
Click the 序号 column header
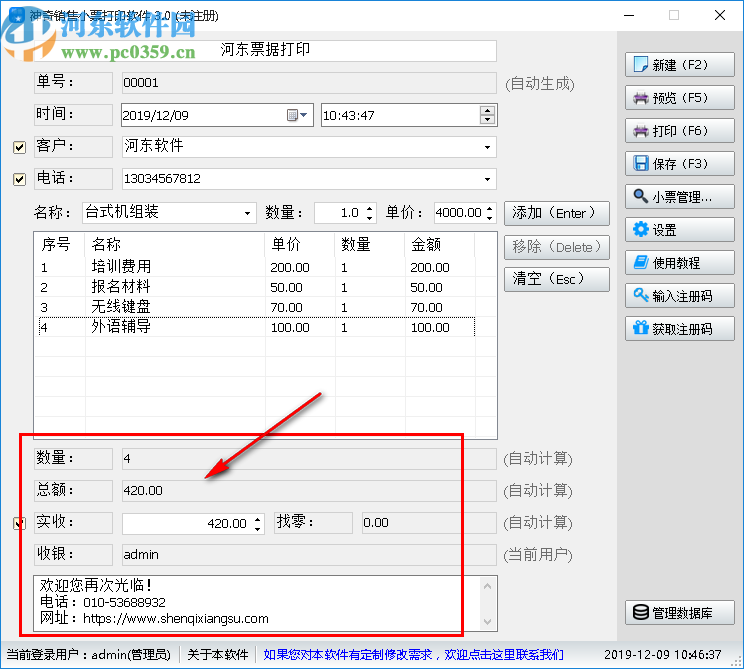tap(60, 244)
